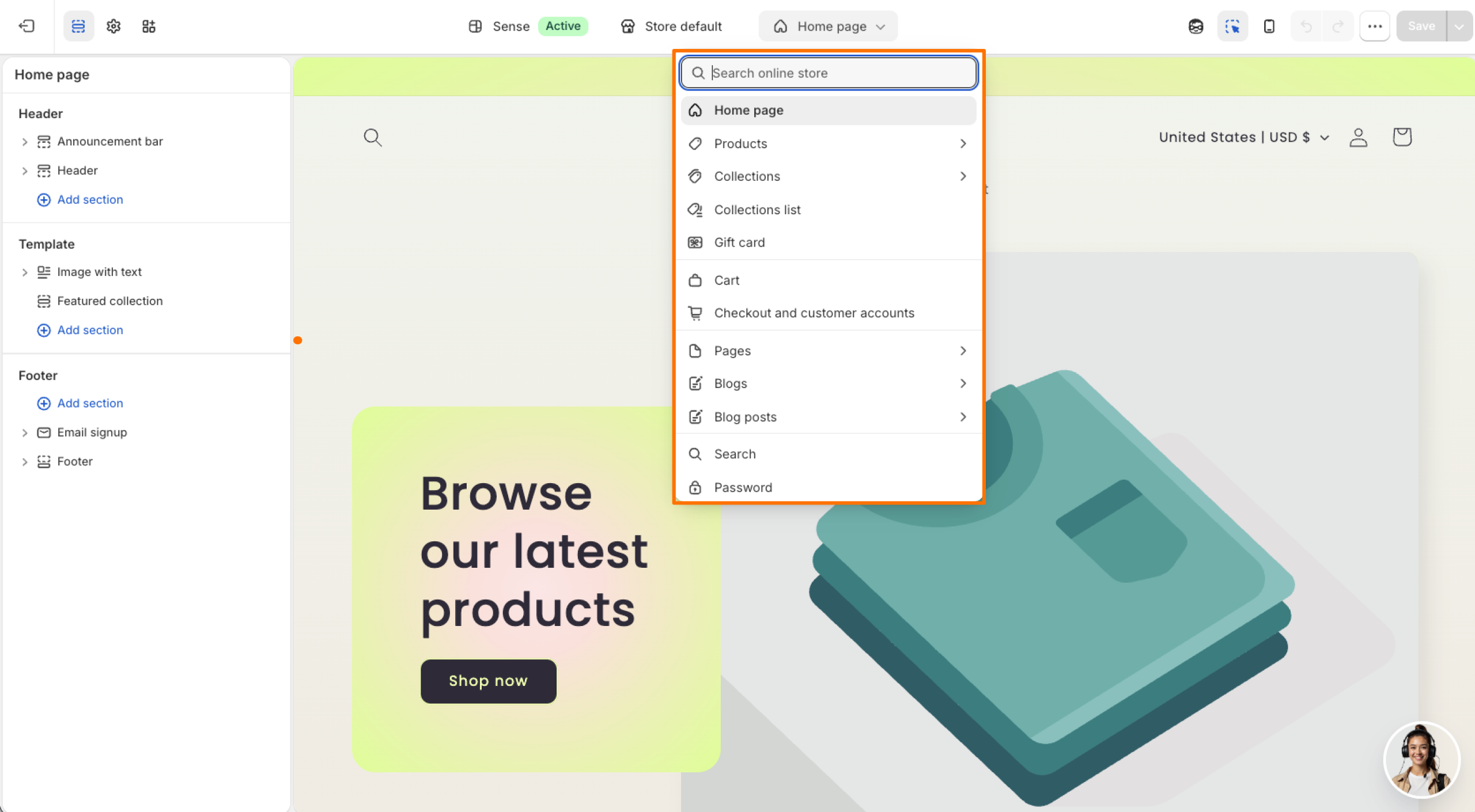Click the Gift card icon in list

[x=695, y=242]
